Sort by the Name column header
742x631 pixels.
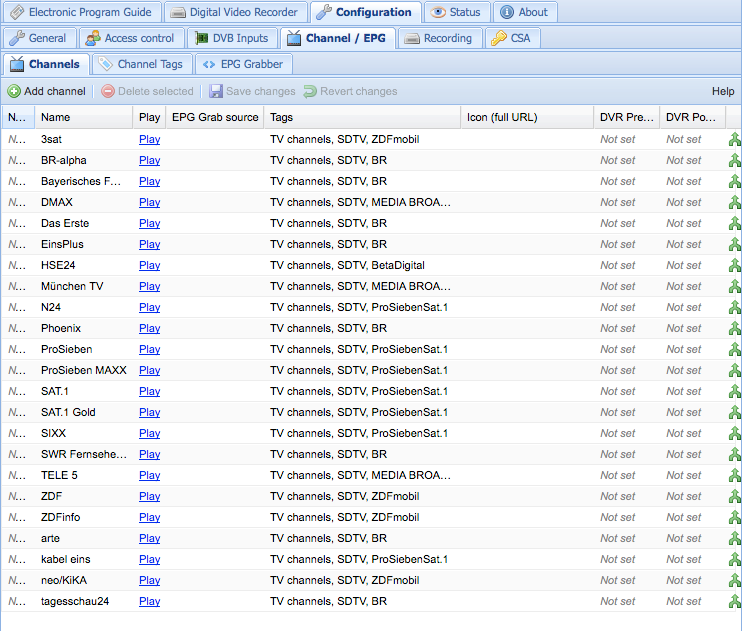(83, 117)
